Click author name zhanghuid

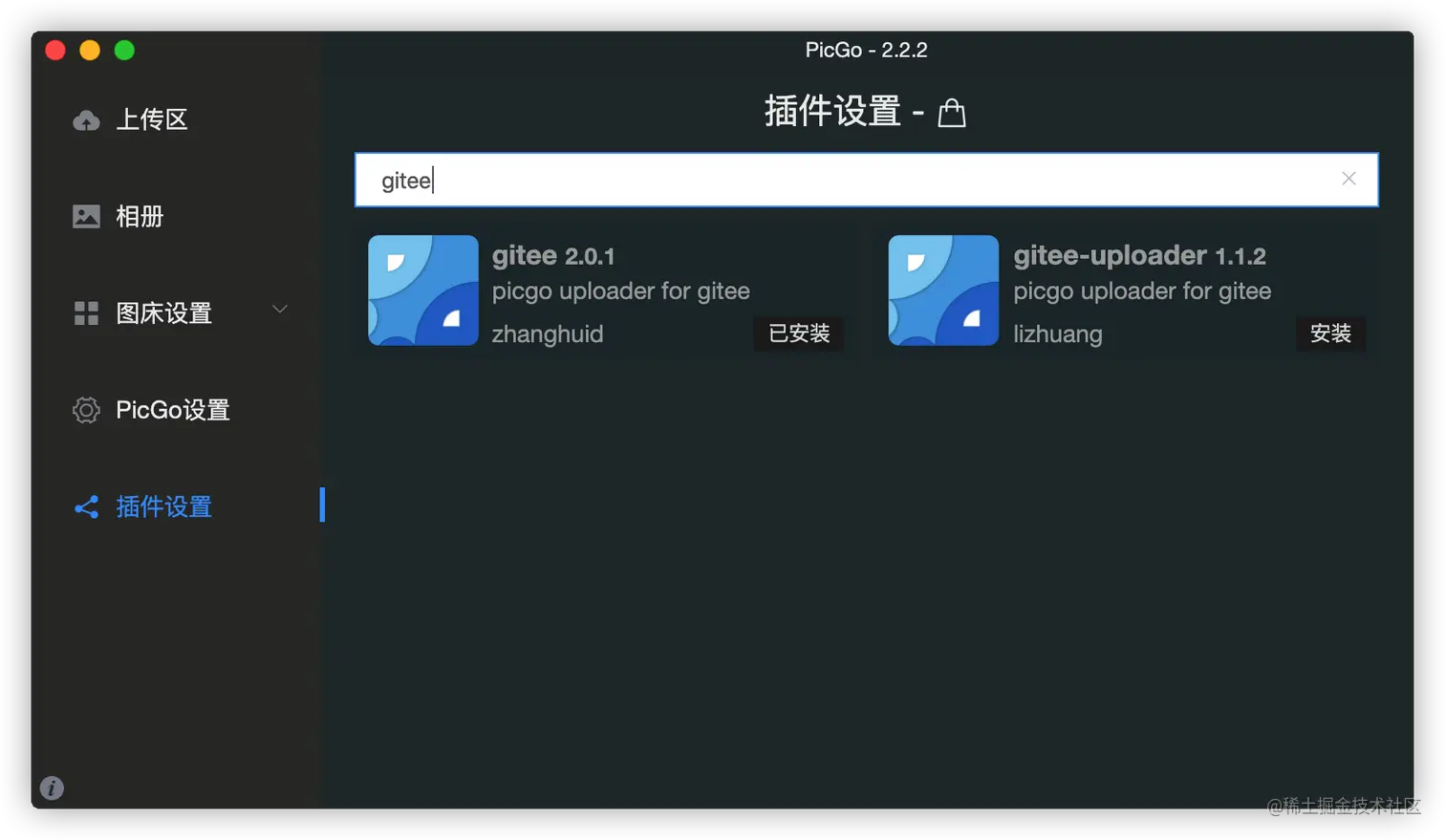[548, 334]
